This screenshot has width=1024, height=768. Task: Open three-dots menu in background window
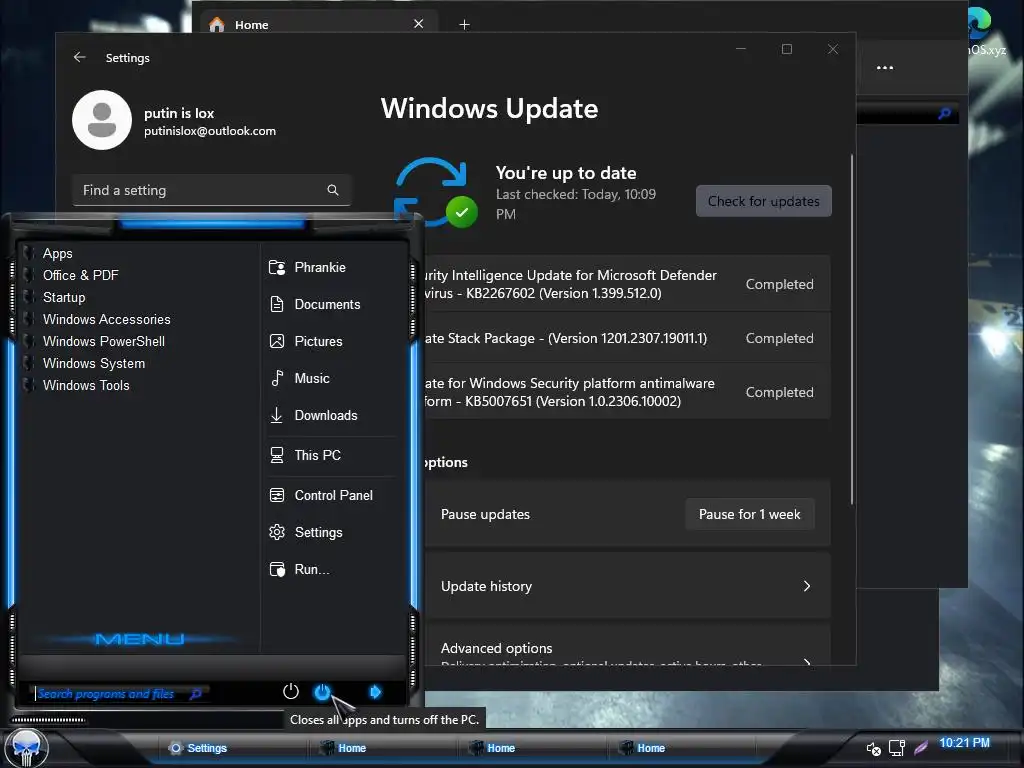[x=885, y=67]
